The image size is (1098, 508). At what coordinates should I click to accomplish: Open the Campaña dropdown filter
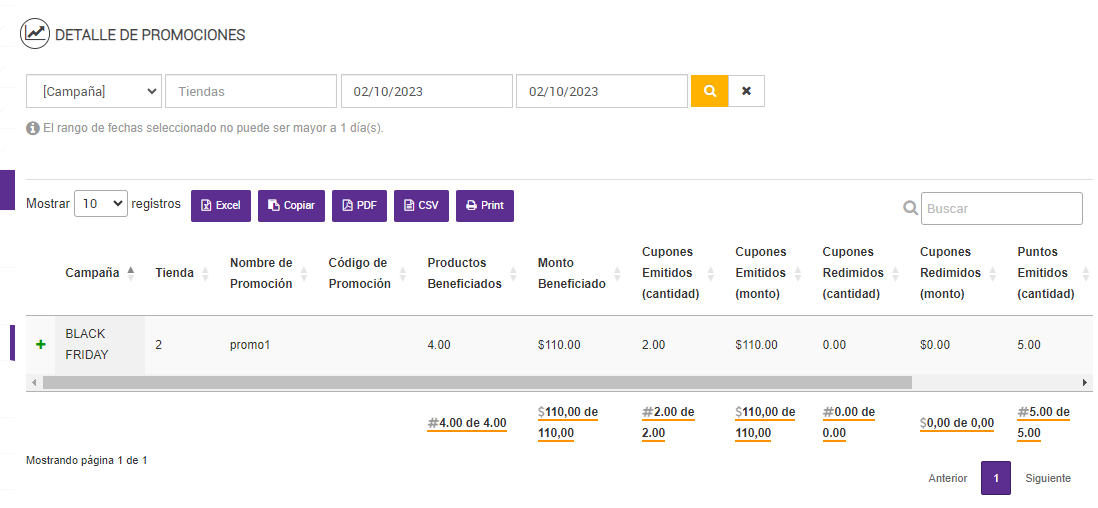point(95,91)
